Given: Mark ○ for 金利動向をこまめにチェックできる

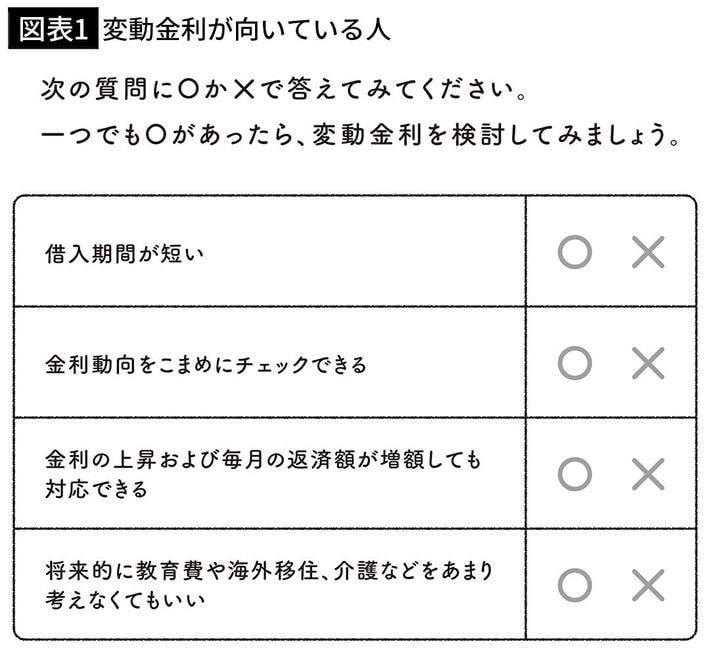Looking at the screenshot, I should coord(574,363).
